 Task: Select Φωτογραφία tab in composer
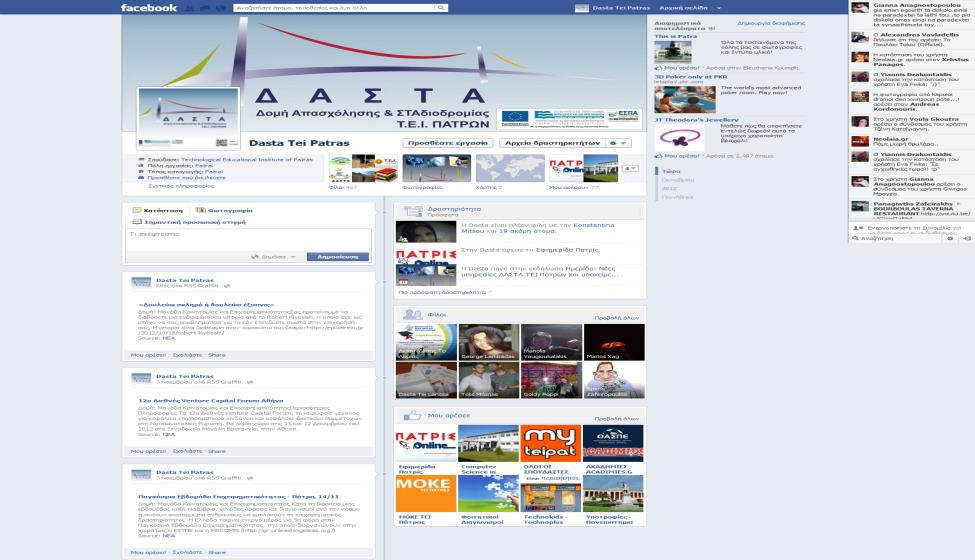point(224,210)
